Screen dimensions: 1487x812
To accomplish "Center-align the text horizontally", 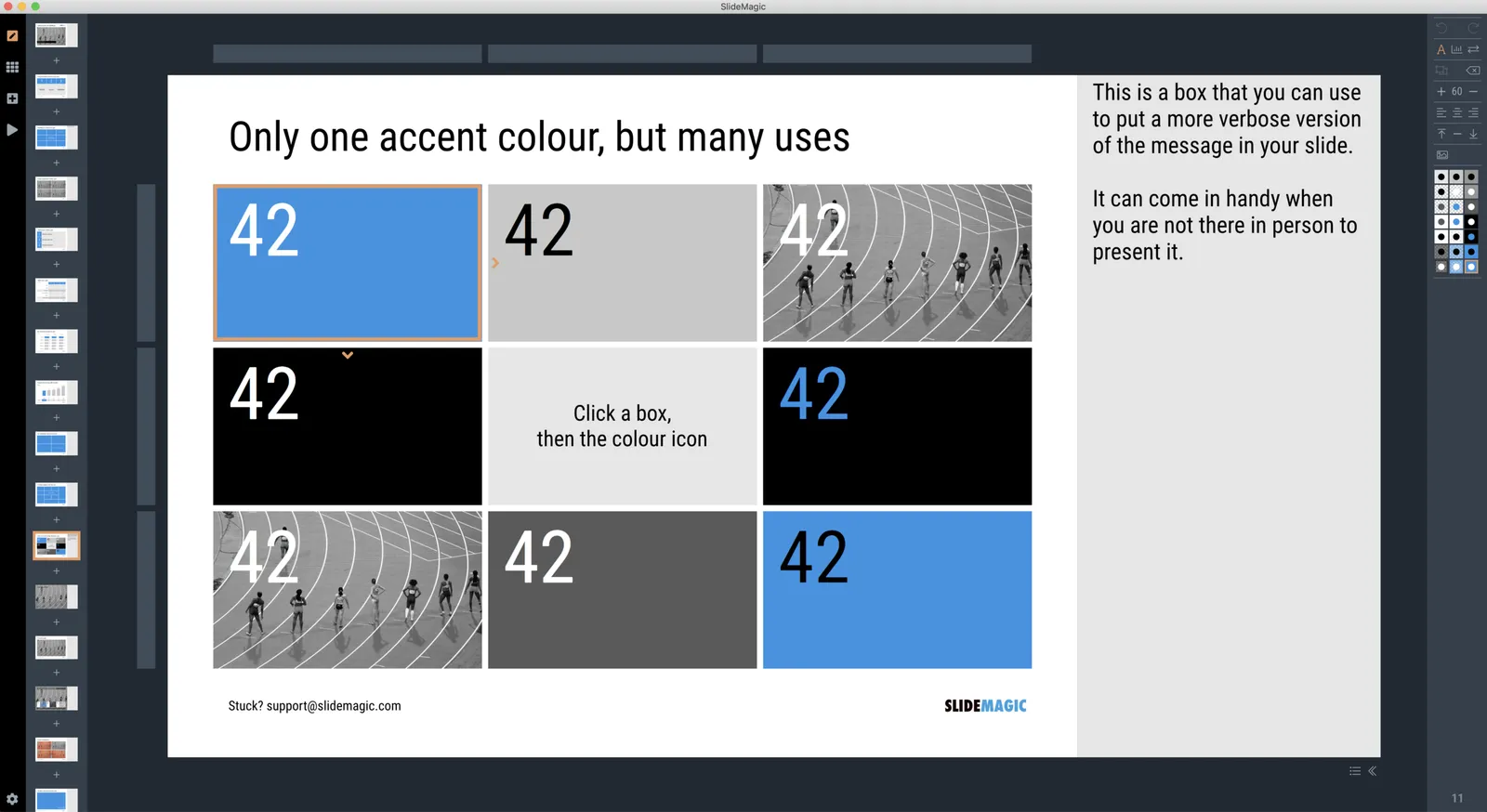I will coord(1457,112).
